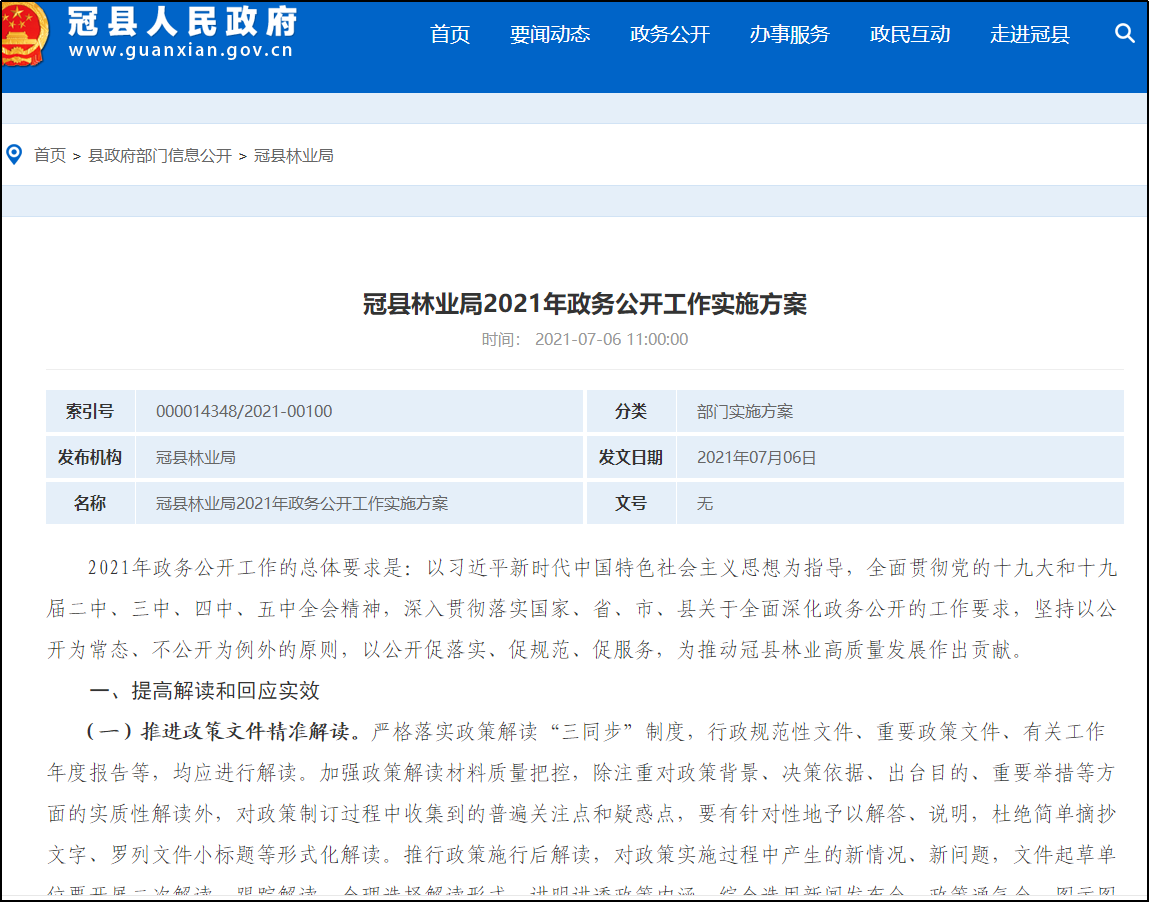Click the 部门实施方案 category value
This screenshot has width=1151, height=902.
click(745, 411)
